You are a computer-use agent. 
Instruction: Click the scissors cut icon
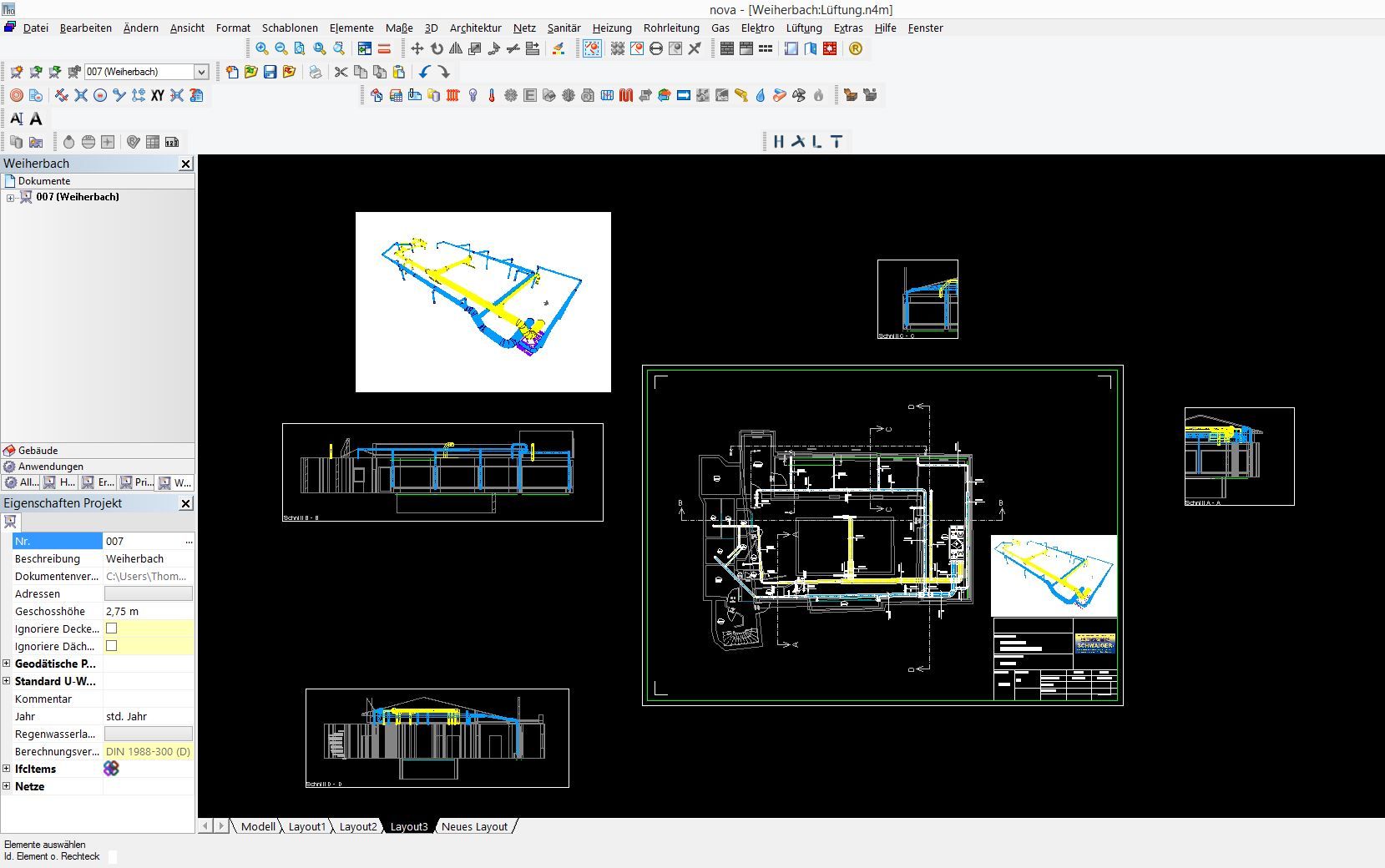(341, 73)
